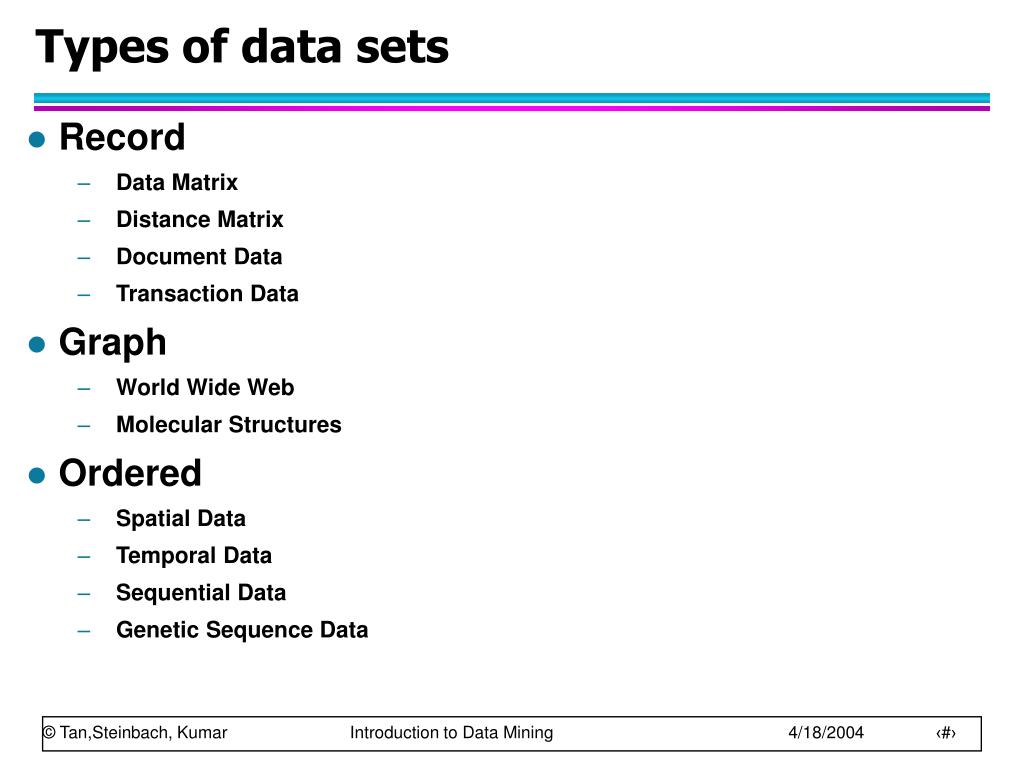Select the Molecular Structures entry

[x=229, y=424]
